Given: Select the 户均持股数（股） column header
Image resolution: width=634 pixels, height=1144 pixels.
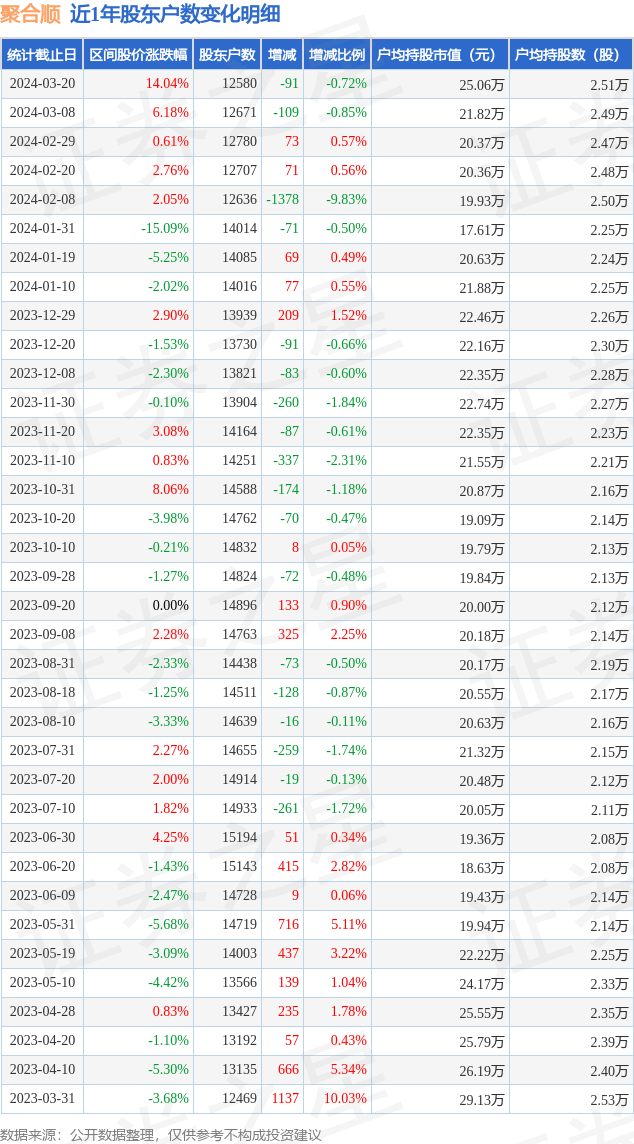Looking at the screenshot, I should pyautogui.click(x=571, y=55).
